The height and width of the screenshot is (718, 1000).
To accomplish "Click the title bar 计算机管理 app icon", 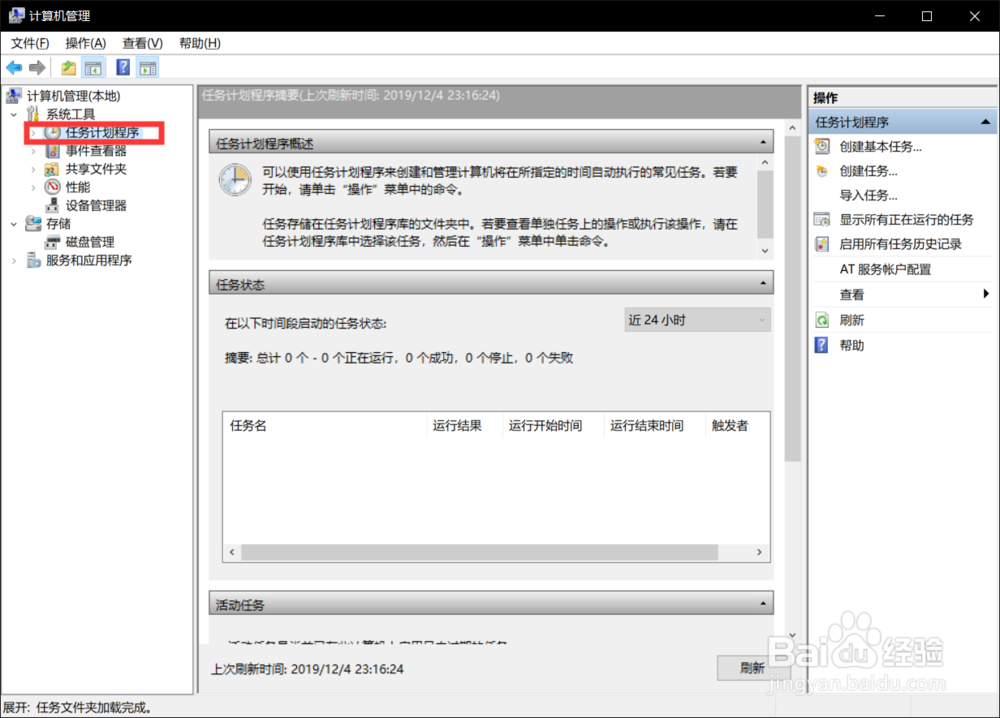I will pyautogui.click(x=16, y=15).
